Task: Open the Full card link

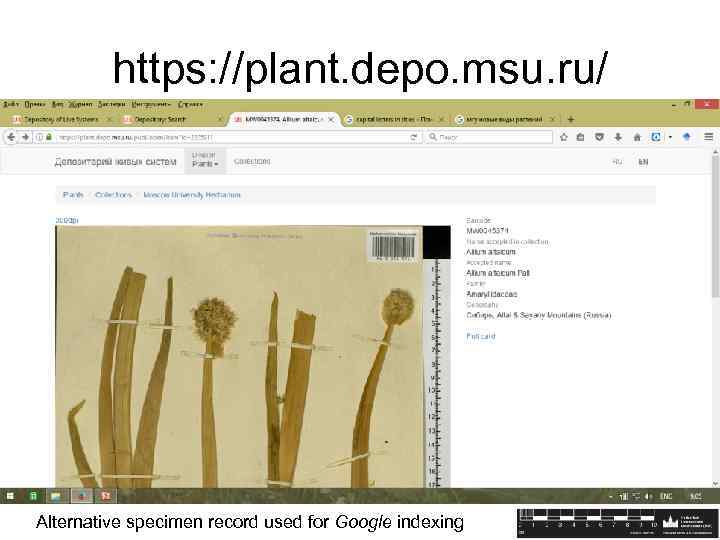Action: pyautogui.click(x=481, y=336)
